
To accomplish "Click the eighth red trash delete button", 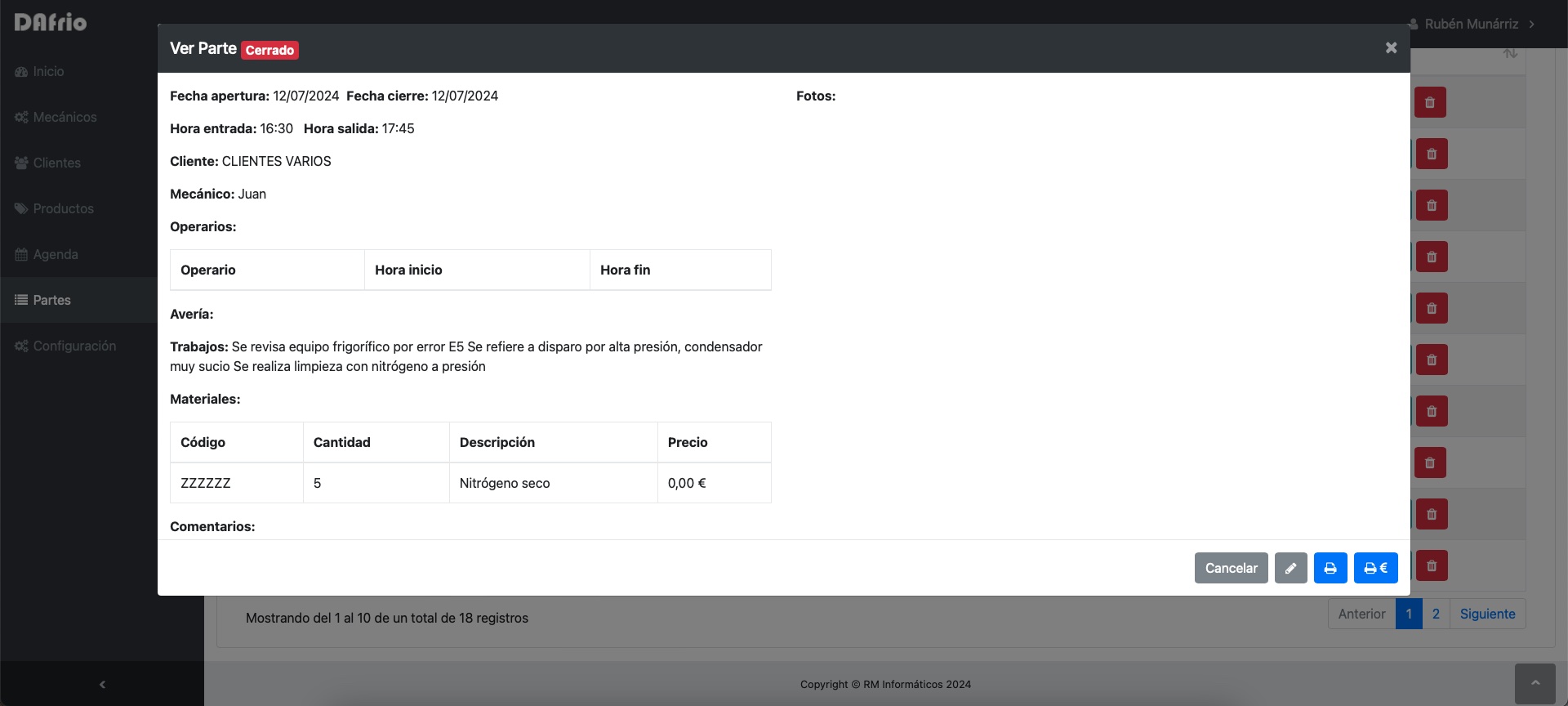I will coord(1430,462).
